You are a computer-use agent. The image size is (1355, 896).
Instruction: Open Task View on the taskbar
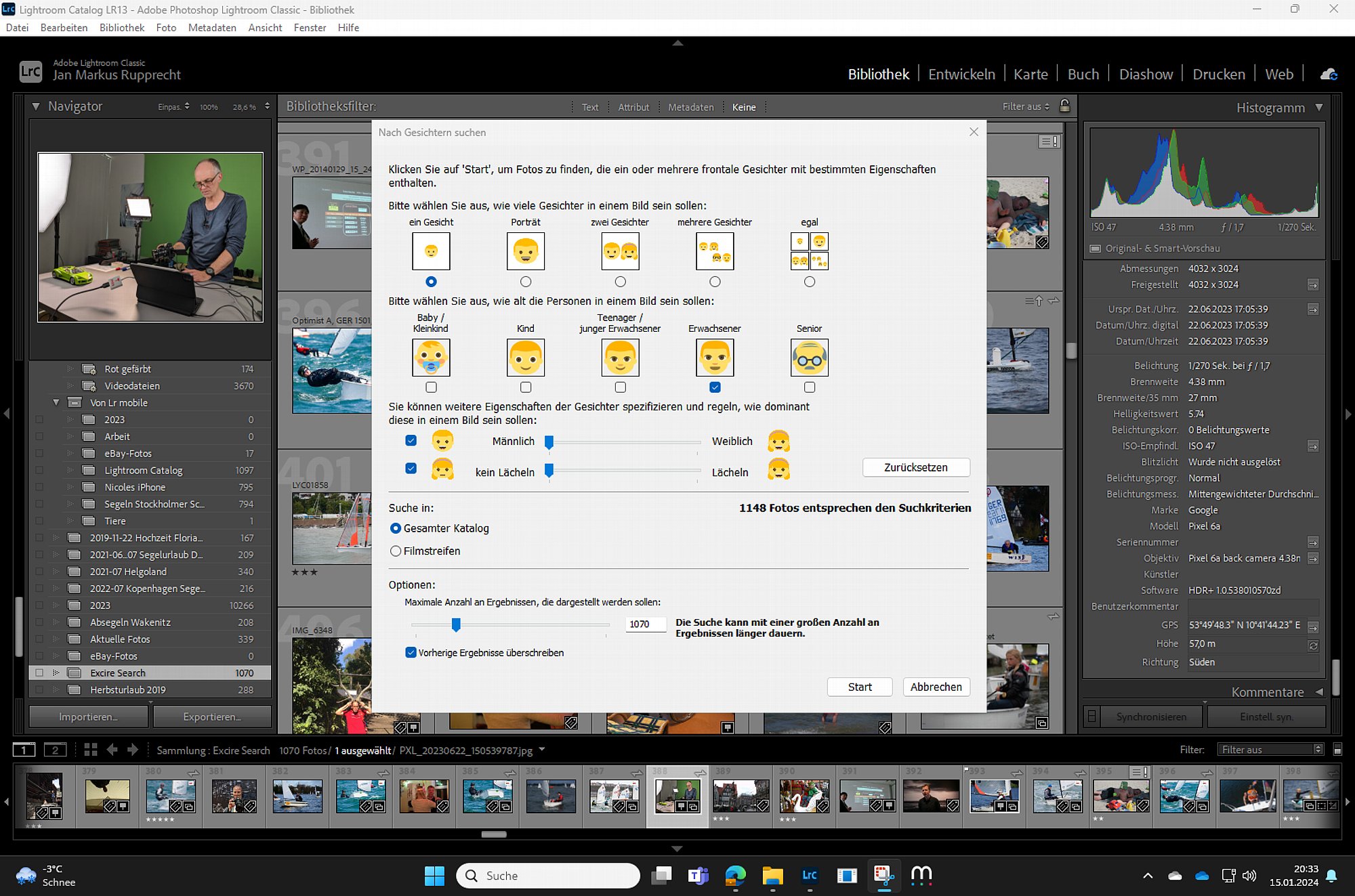661,876
